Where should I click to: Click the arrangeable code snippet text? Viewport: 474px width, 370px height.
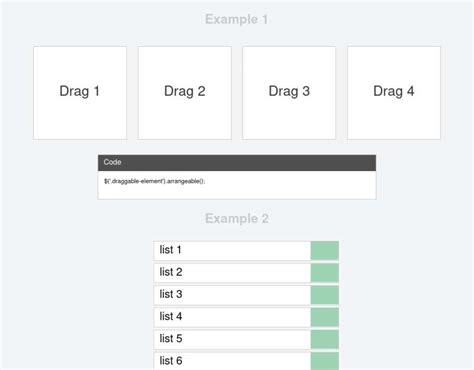pos(155,181)
